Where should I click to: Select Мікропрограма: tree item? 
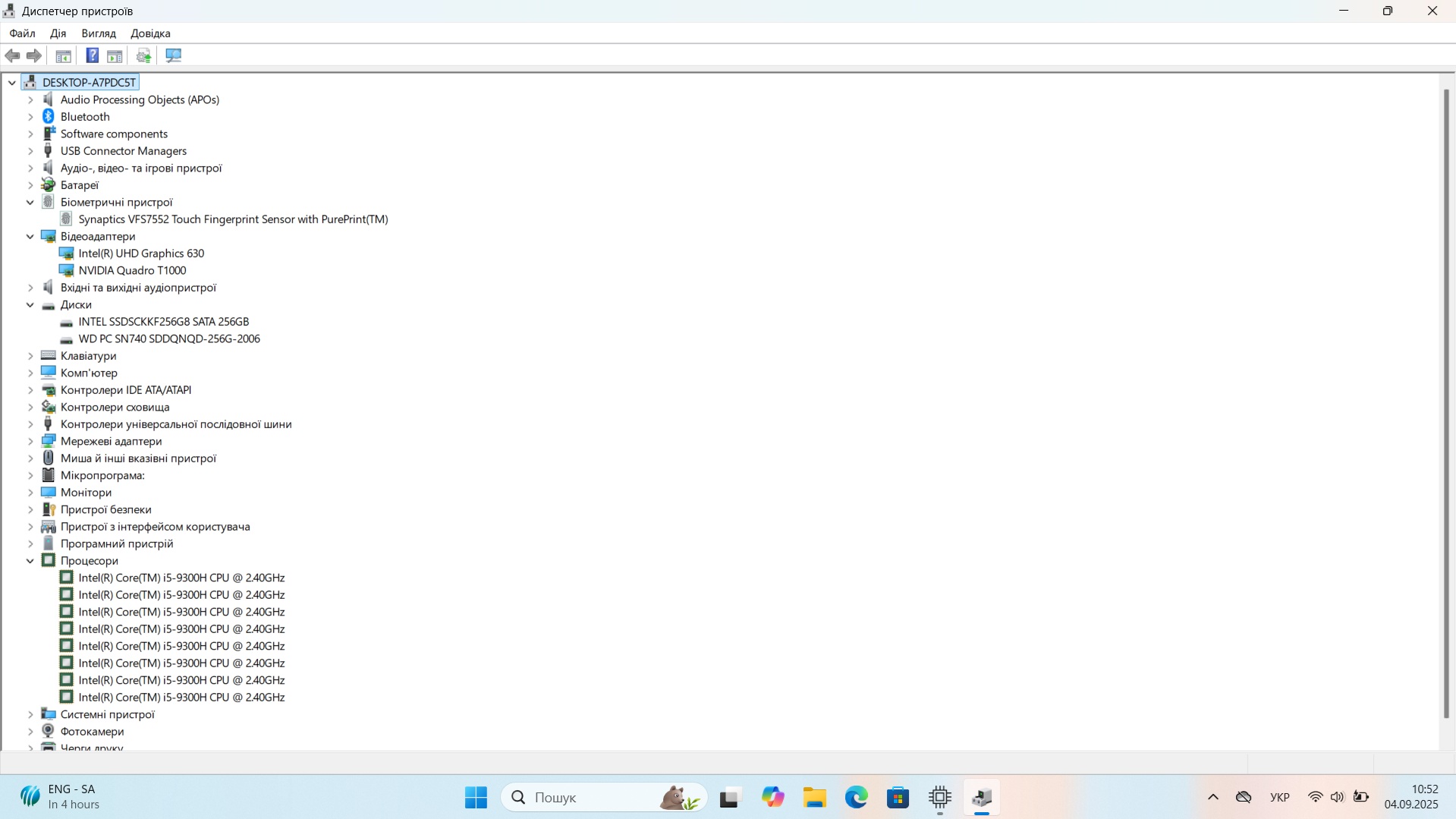[x=102, y=475]
